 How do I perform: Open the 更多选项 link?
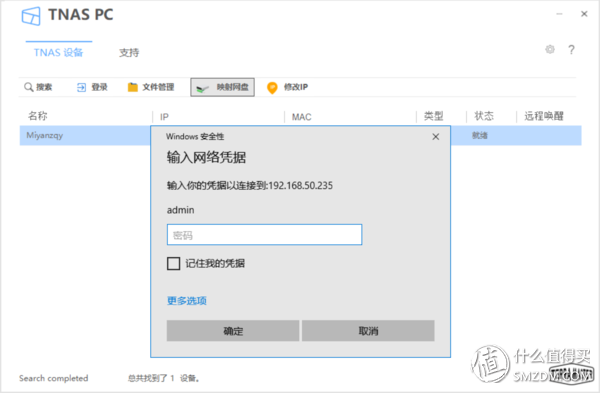coord(187,301)
